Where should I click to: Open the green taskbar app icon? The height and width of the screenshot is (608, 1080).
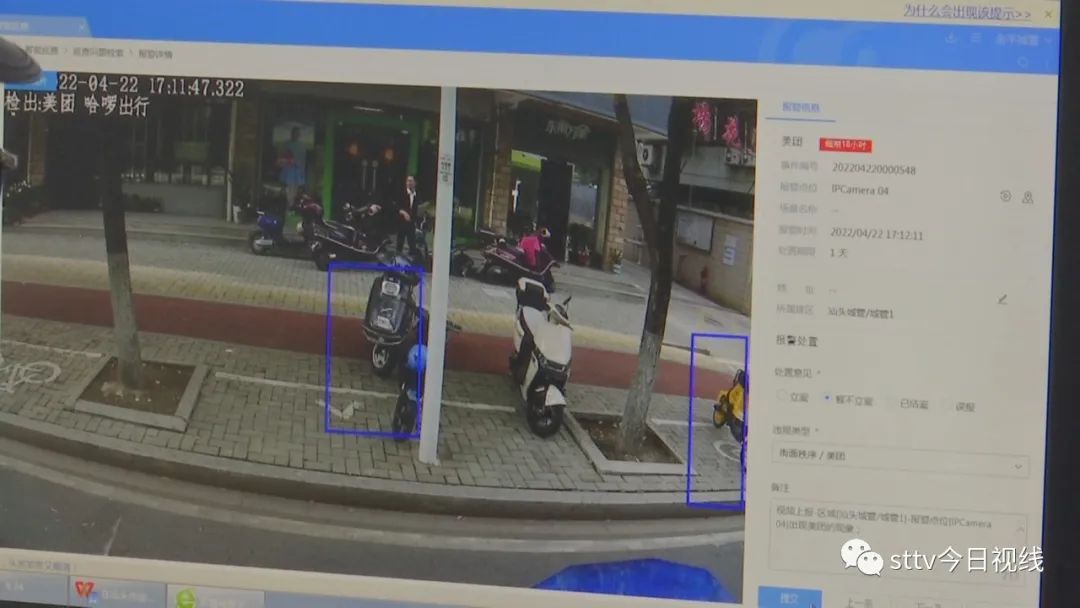coord(186,598)
